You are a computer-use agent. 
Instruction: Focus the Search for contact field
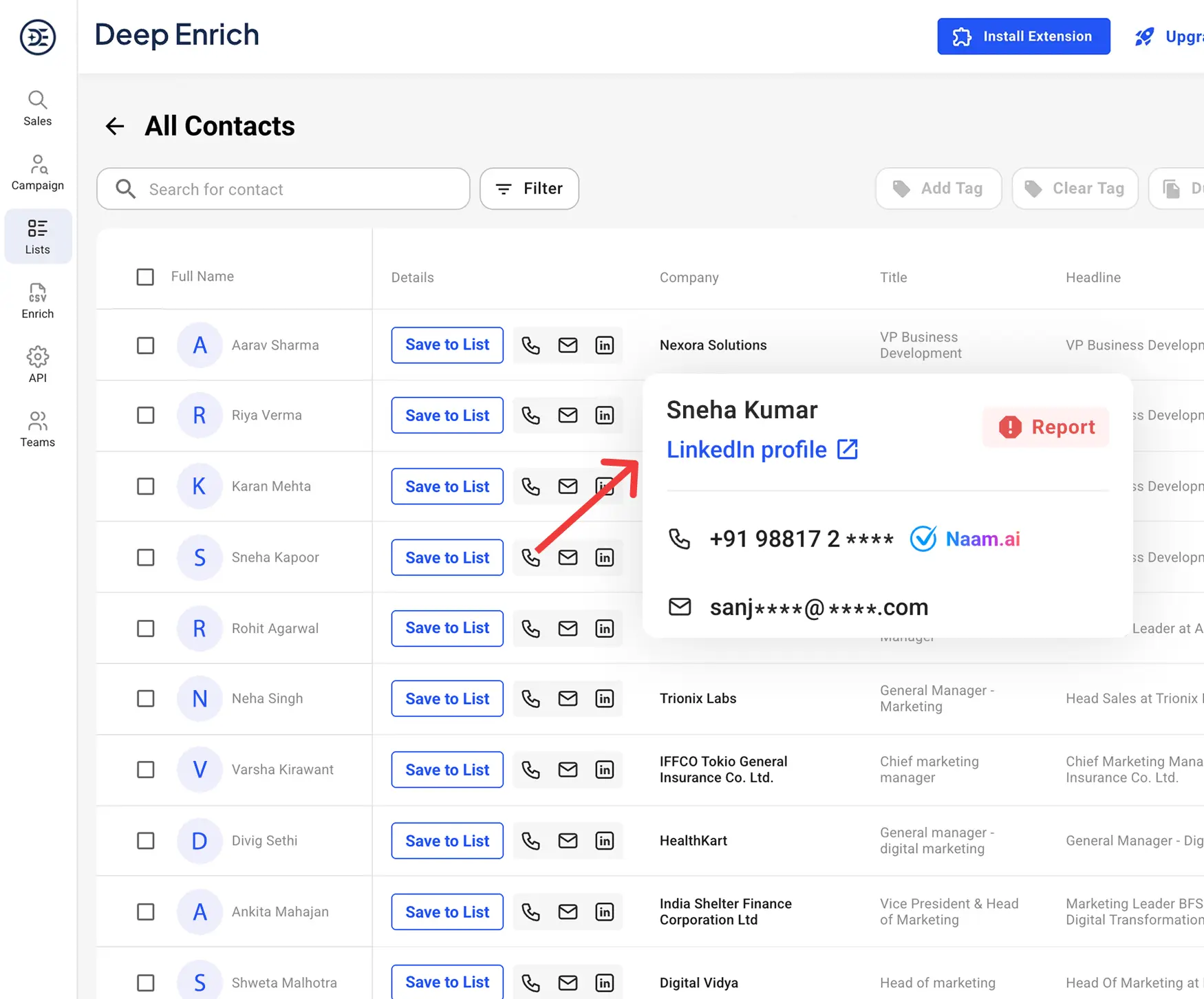point(283,189)
